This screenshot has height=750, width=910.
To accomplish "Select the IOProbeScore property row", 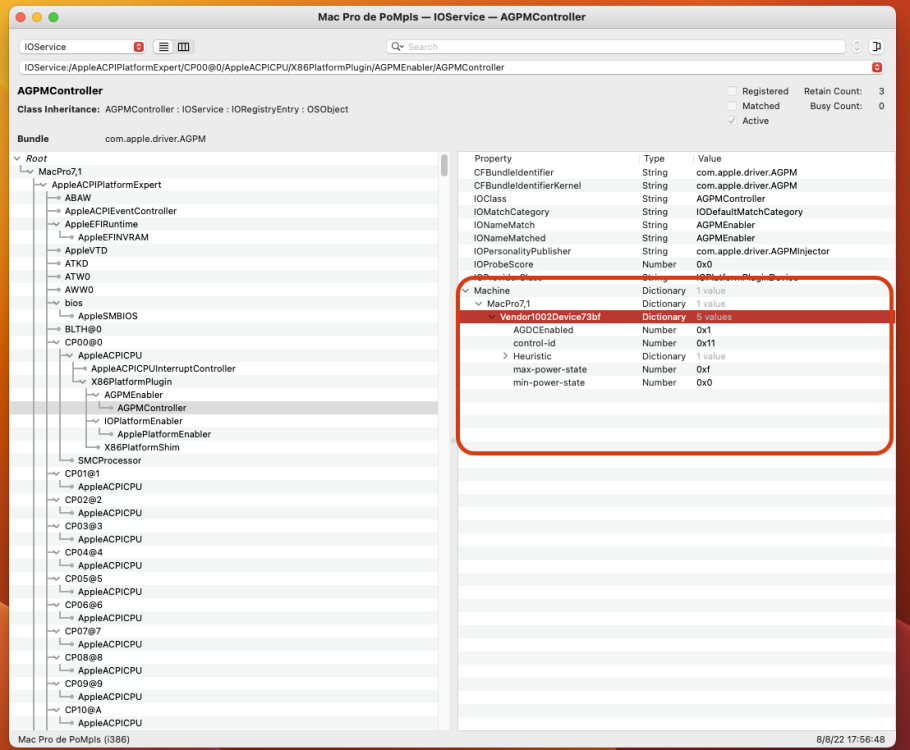I will [x=676, y=264].
